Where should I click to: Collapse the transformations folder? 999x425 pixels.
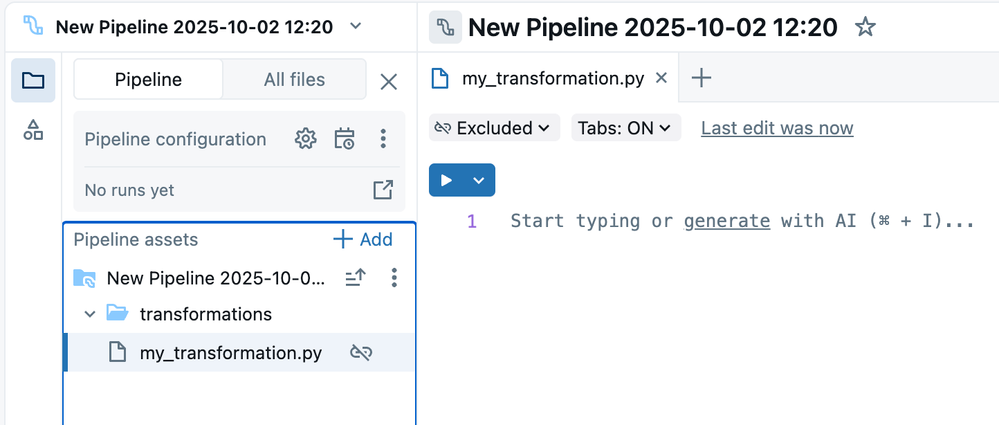(x=90, y=314)
